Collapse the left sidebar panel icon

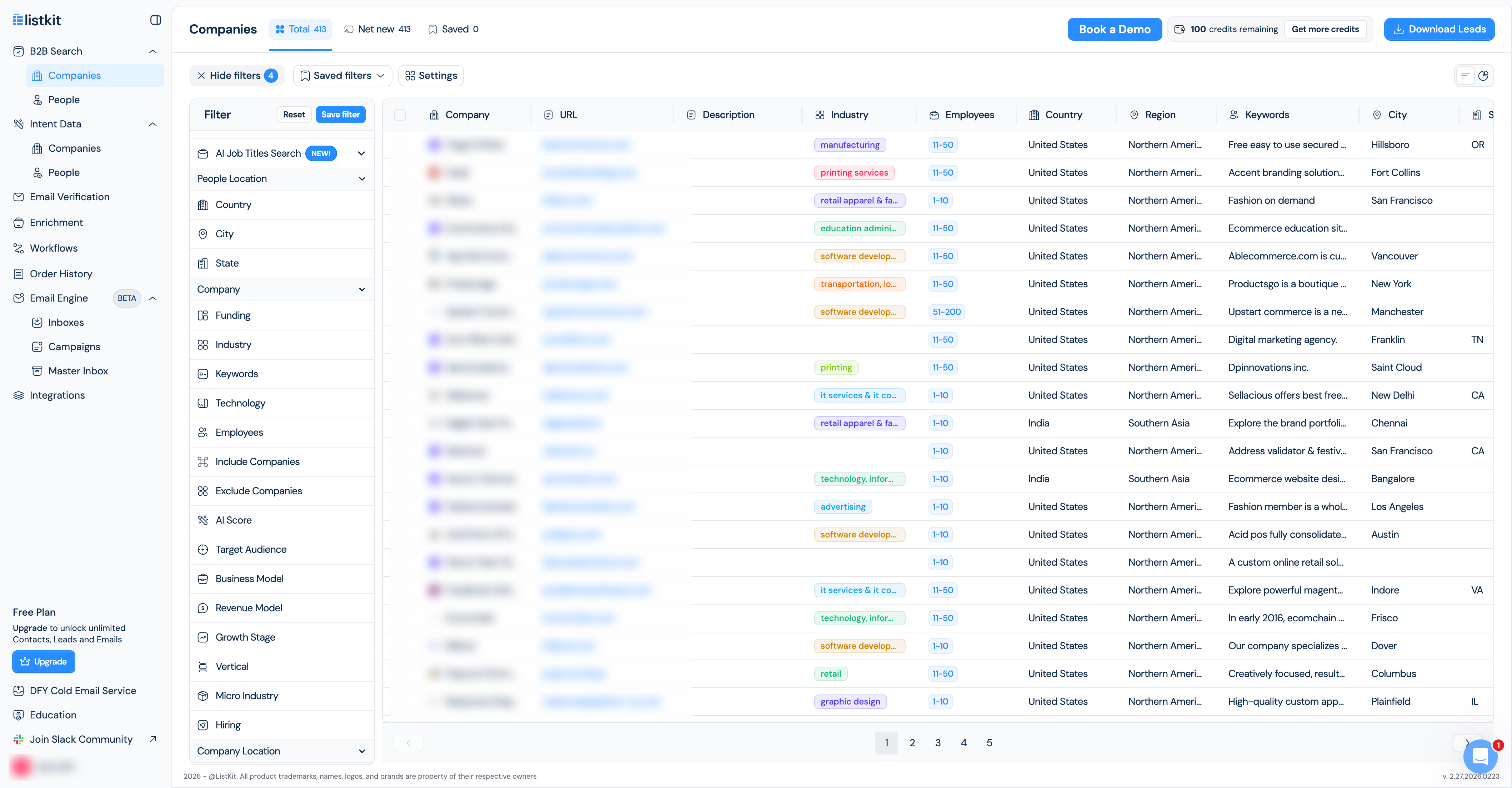point(155,19)
